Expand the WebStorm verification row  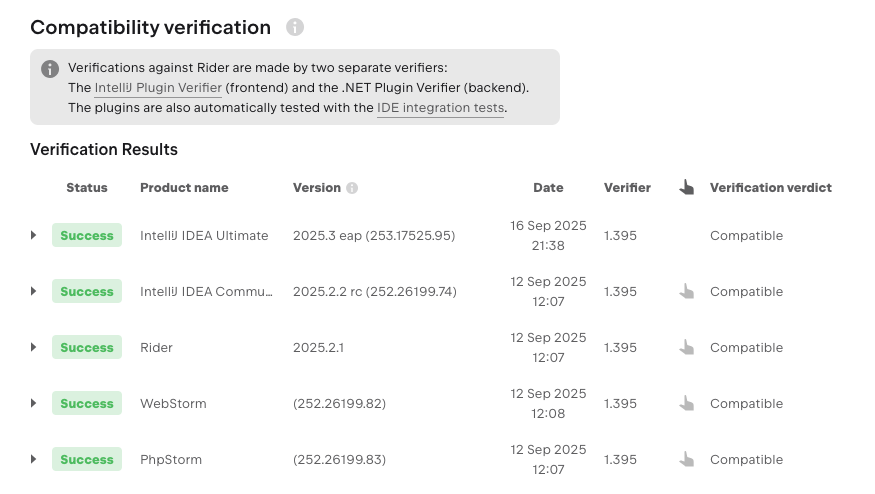click(33, 403)
